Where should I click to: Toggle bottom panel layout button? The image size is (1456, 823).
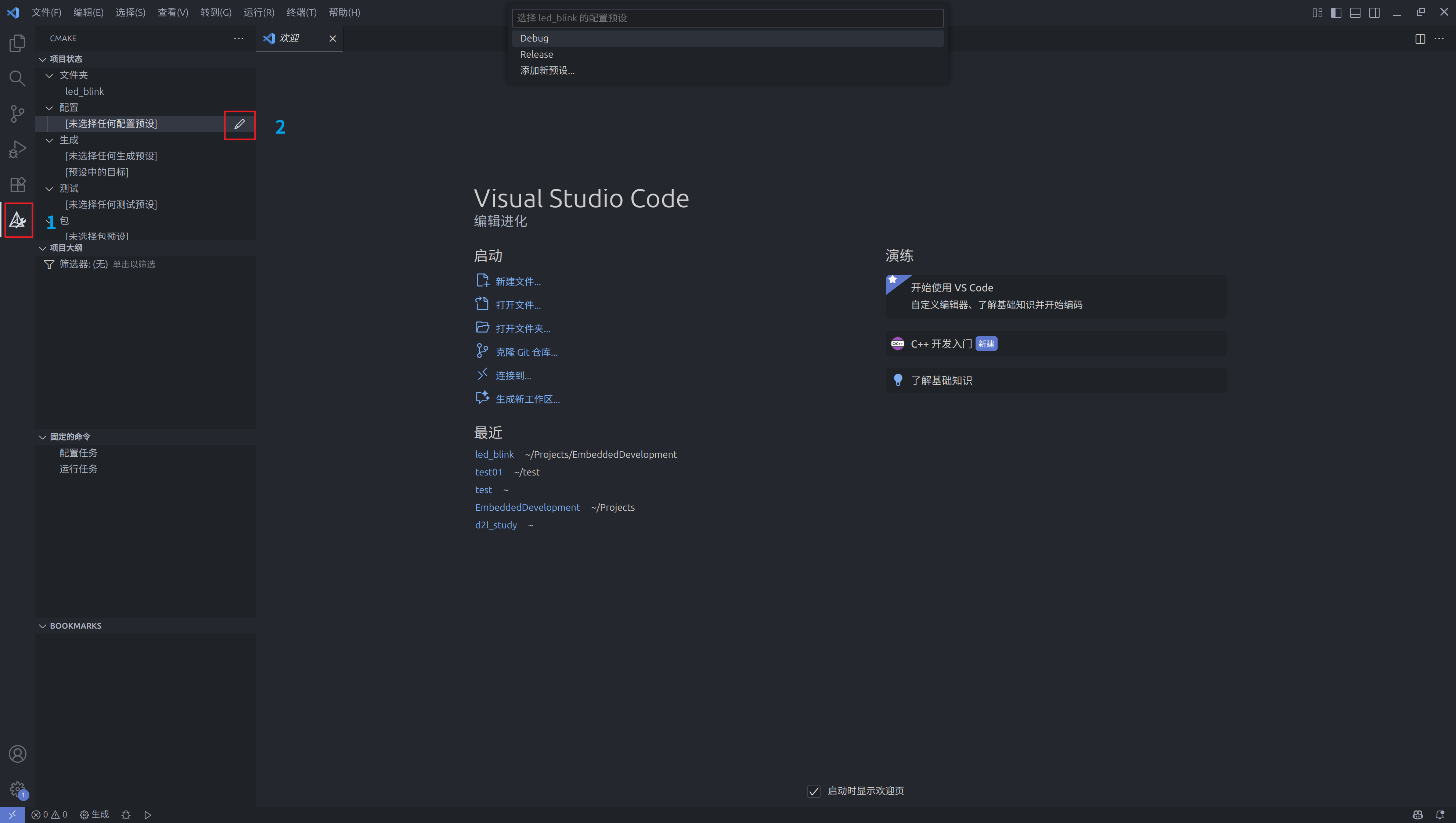1355,12
